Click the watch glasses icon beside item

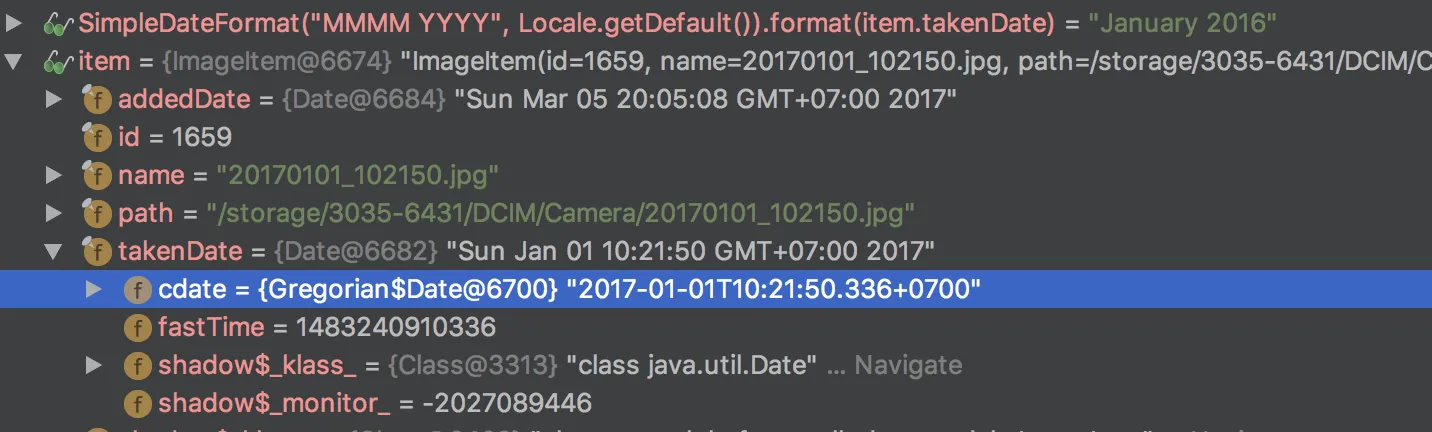coord(58,61)
